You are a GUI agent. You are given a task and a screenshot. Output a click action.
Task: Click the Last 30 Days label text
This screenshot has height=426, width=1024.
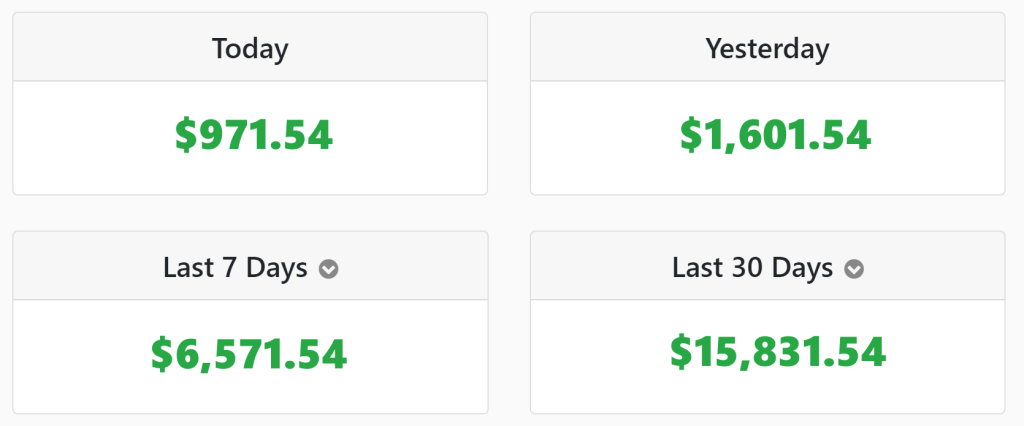[x=752, y=268]
